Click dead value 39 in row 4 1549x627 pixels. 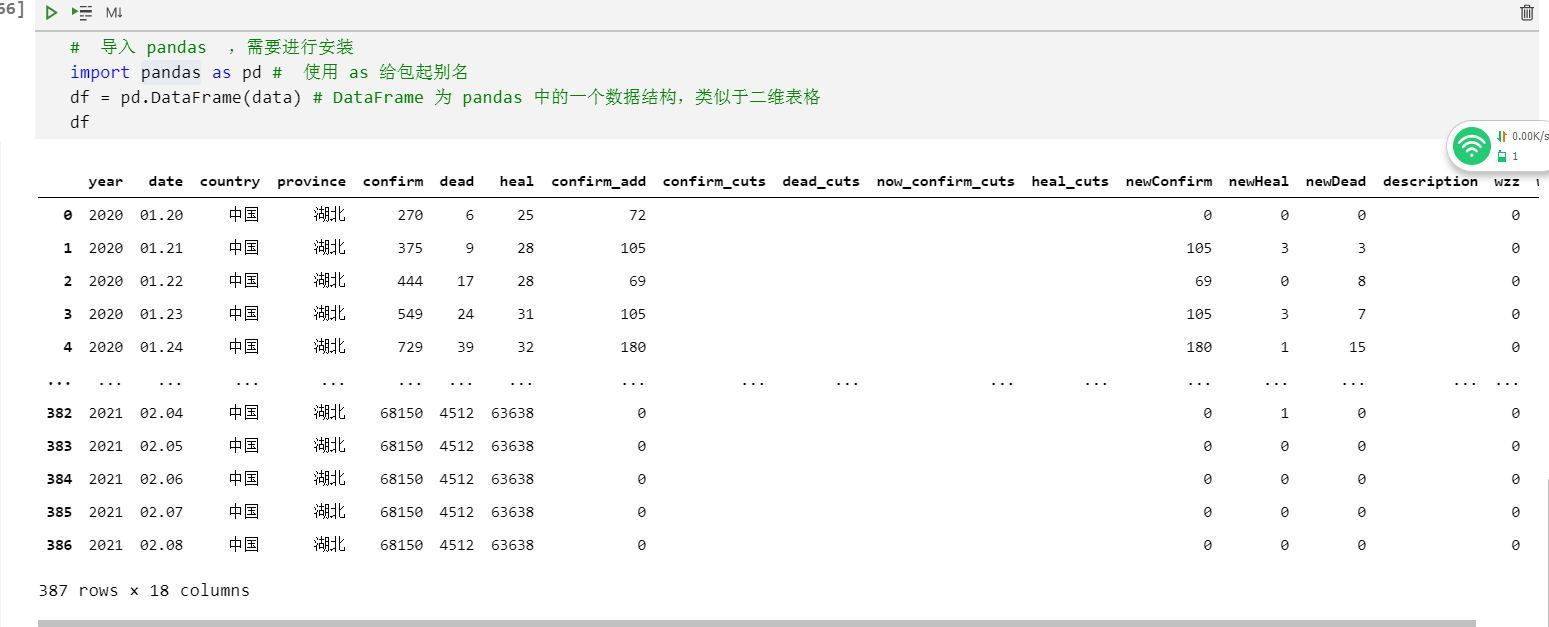[465, 347]
